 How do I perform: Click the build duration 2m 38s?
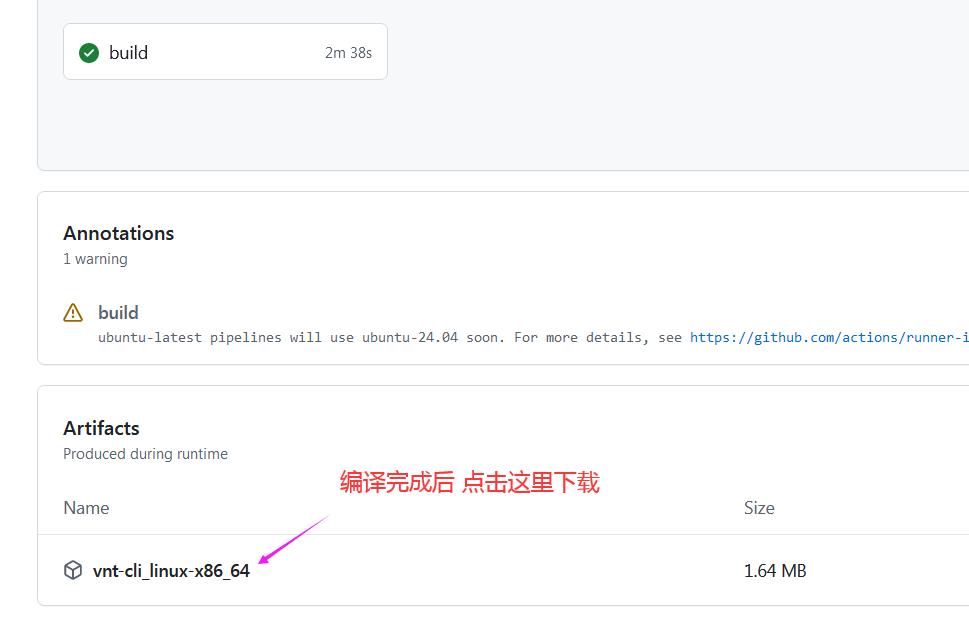coord(349,53)
